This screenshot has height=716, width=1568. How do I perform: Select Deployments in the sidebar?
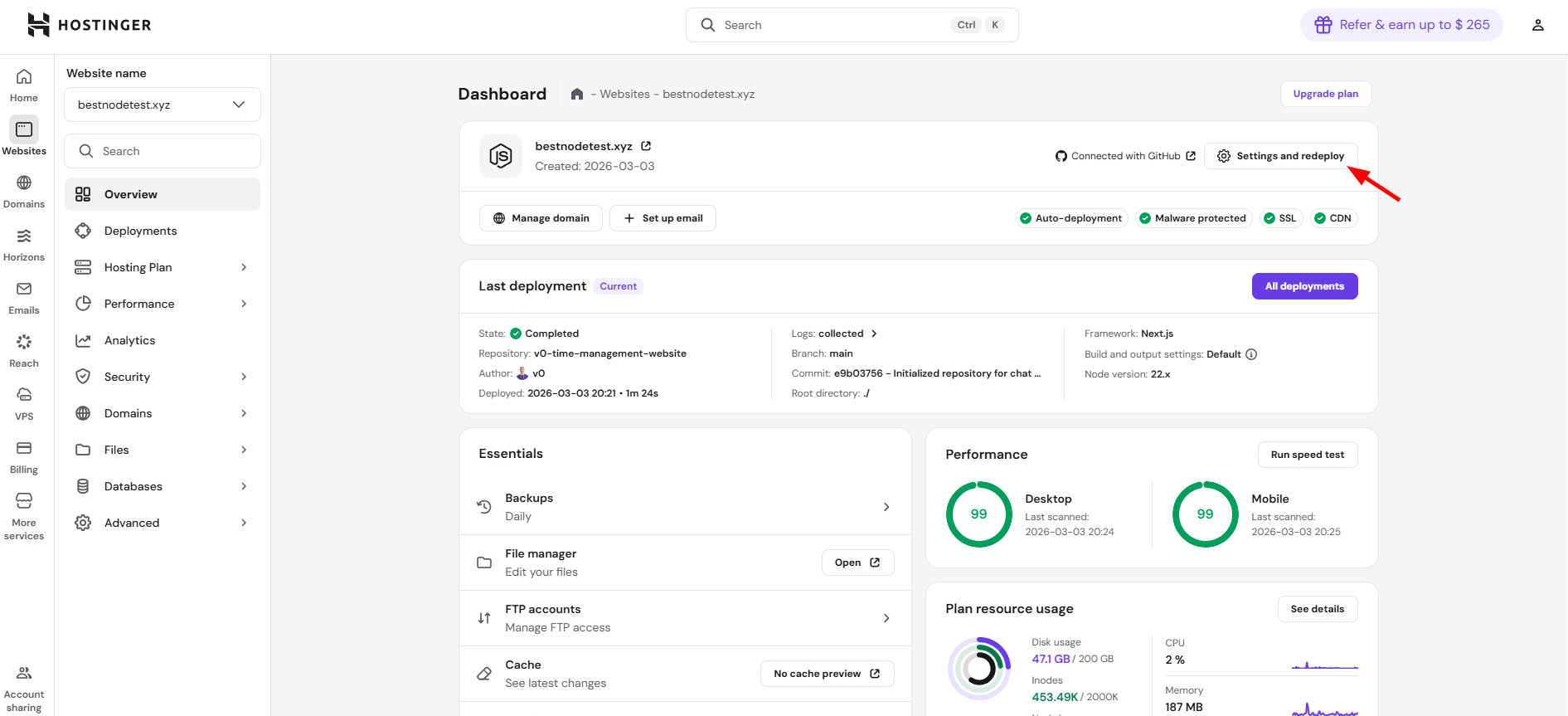point(141,231)
